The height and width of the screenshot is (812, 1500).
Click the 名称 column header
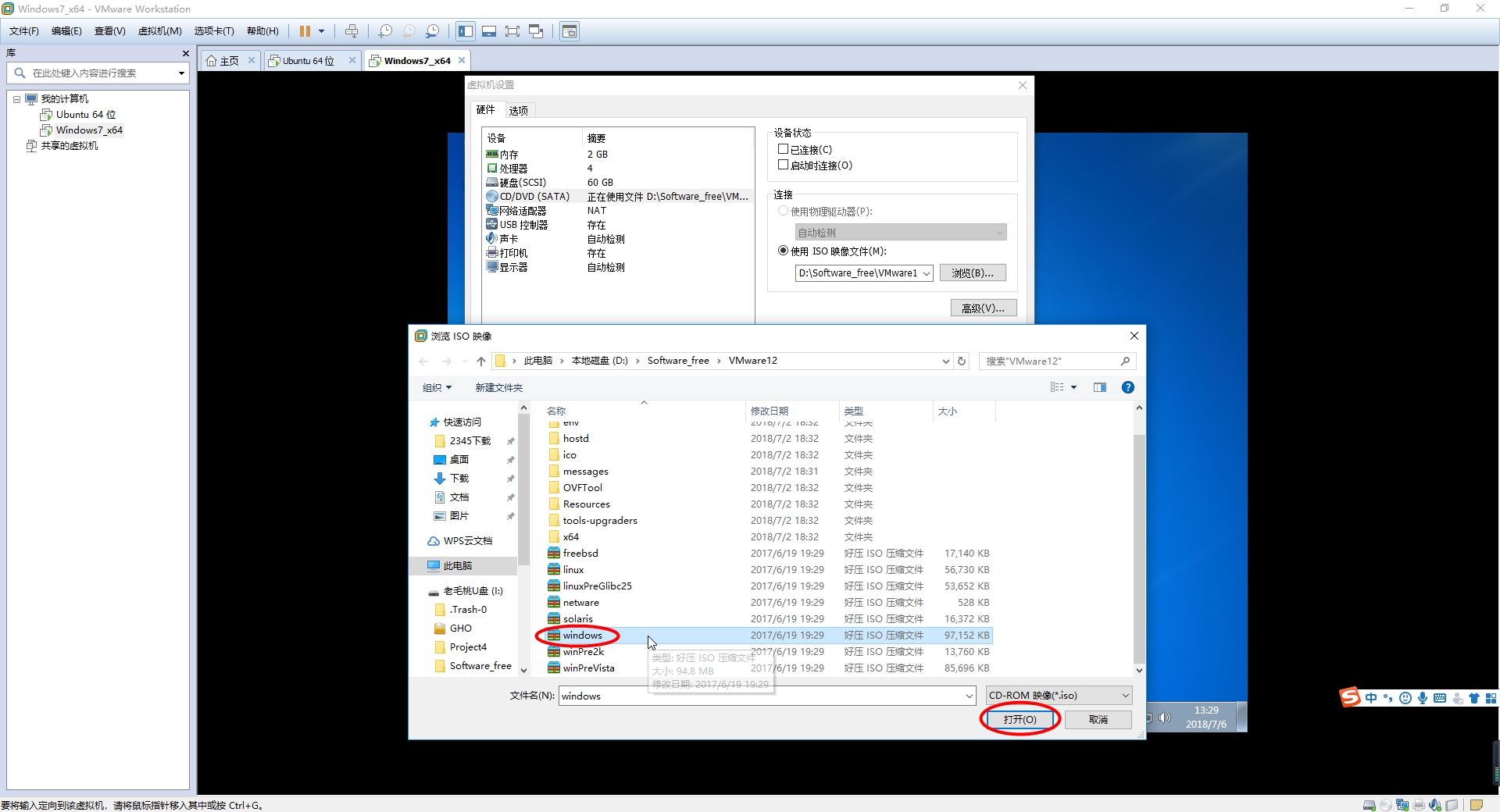pos(645,411)
